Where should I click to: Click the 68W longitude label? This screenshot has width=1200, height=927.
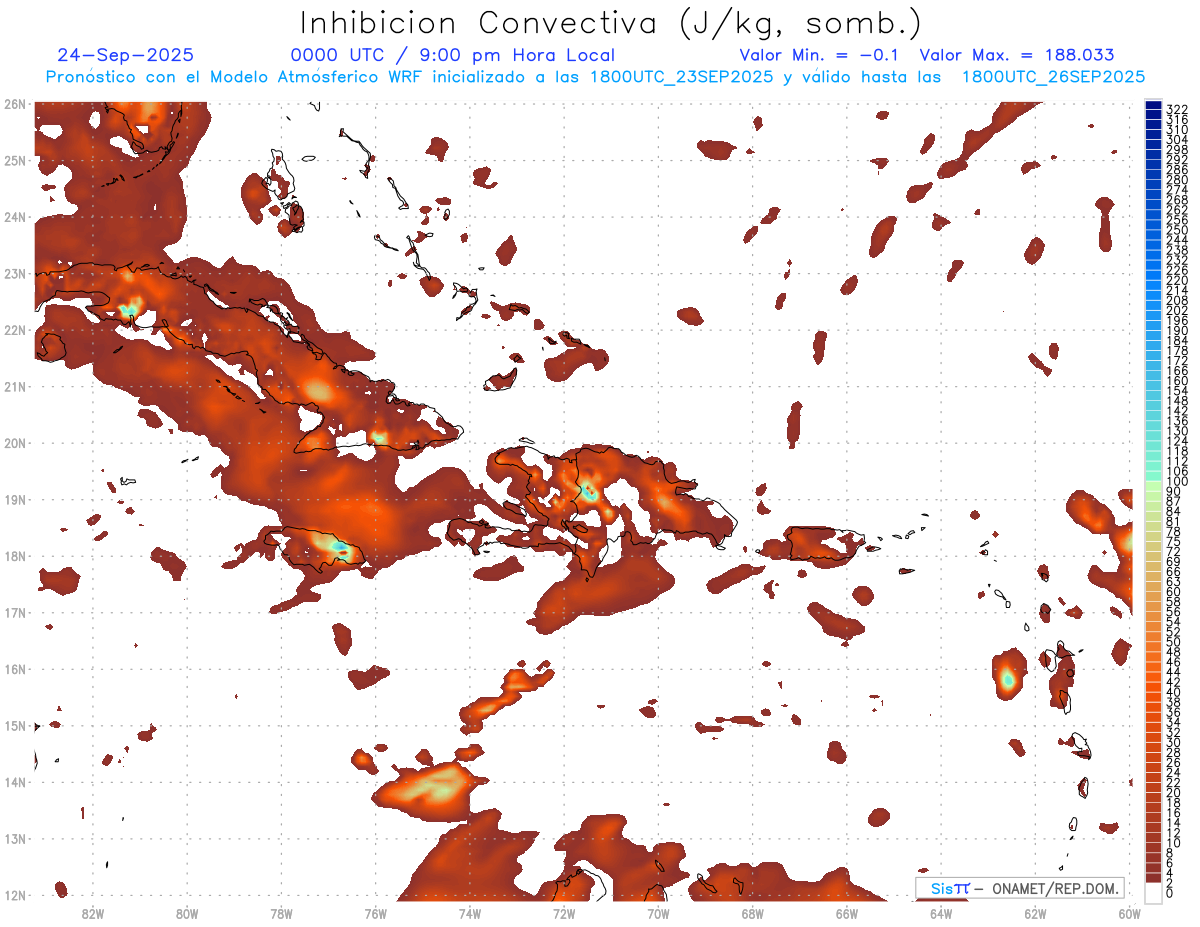tap(752, 913)
